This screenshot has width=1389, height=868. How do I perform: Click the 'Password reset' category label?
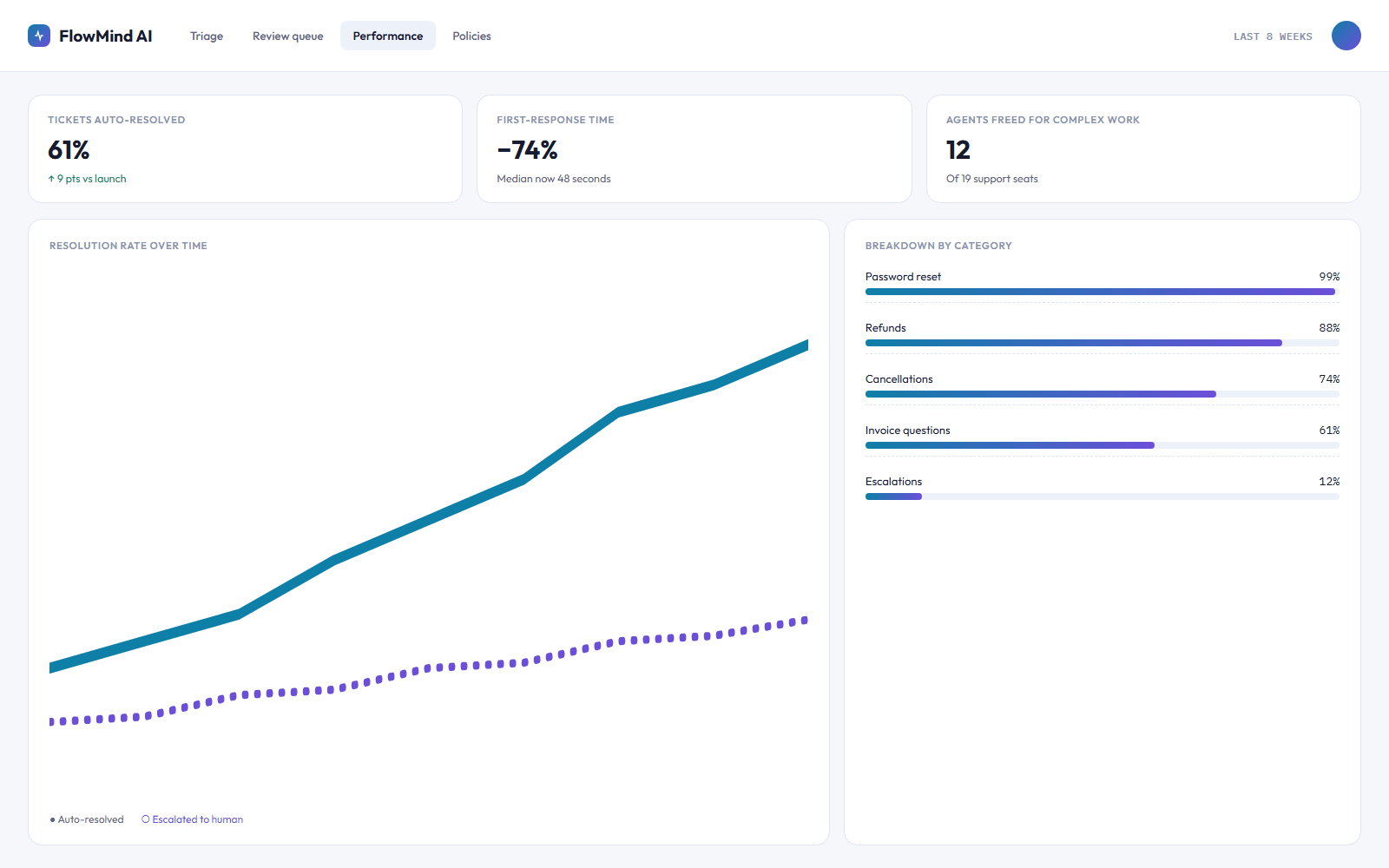coord(903,277)
